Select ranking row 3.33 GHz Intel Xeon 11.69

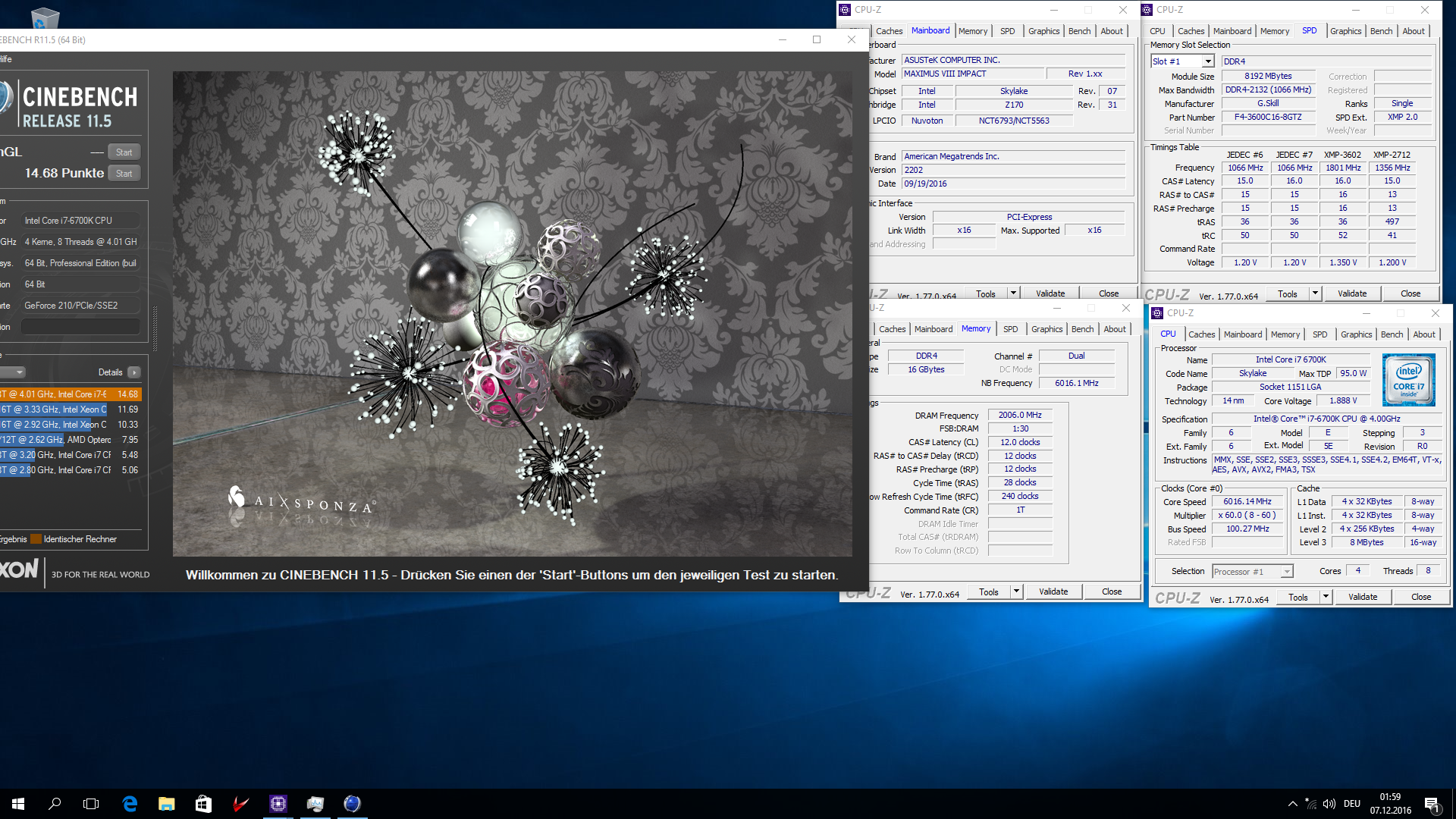click(71, 409)
